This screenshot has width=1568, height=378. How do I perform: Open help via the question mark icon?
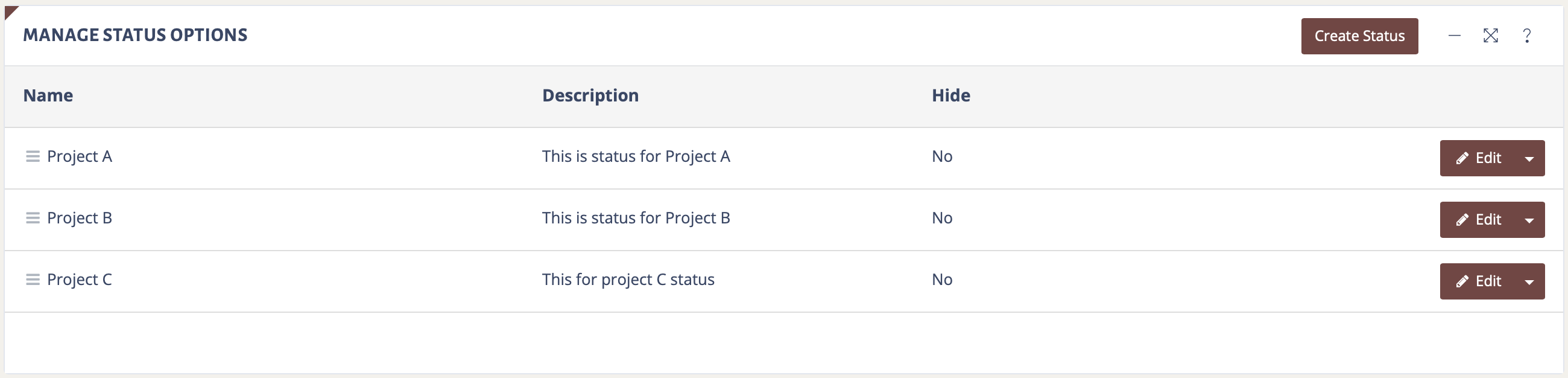1526,36
